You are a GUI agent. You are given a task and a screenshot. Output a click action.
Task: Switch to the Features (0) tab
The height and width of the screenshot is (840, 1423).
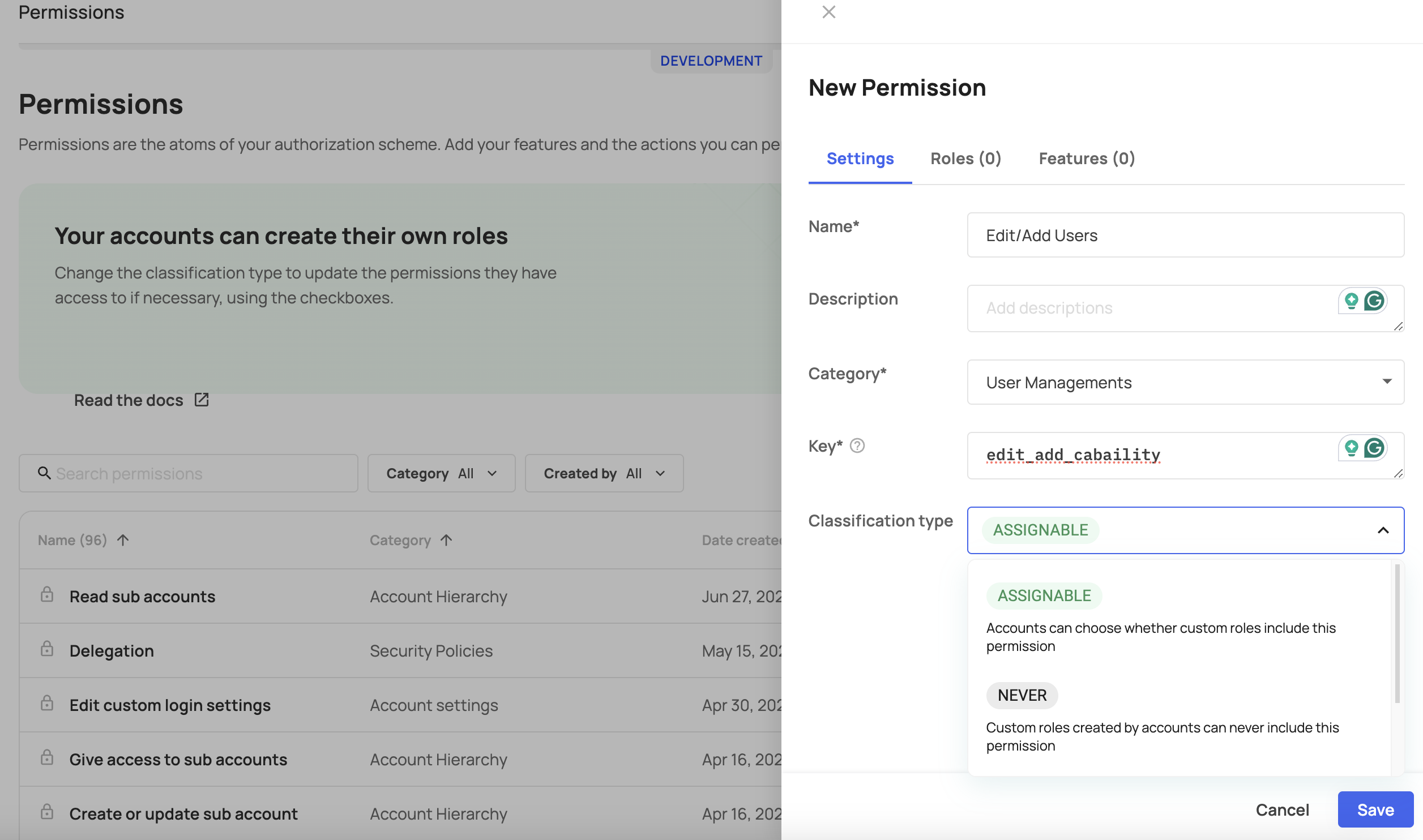coord(1086,158)
